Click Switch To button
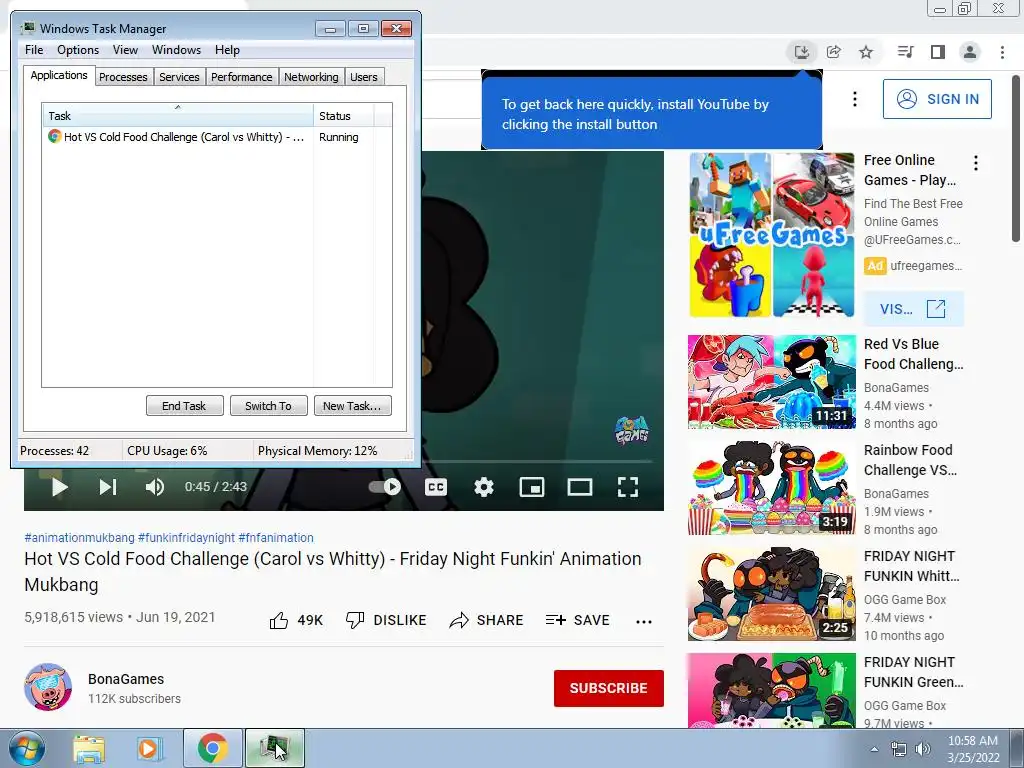 [x=268, y=406]
